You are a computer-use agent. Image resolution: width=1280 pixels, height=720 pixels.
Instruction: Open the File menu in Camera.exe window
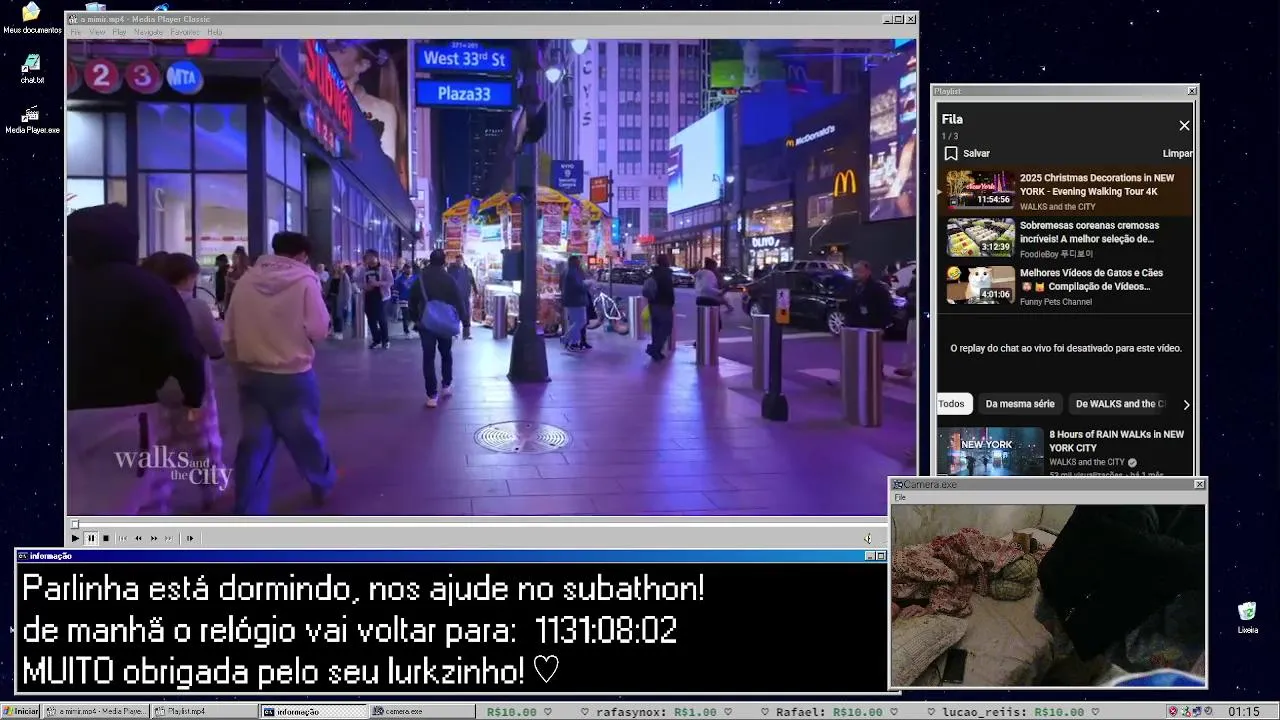click(900, 497)
